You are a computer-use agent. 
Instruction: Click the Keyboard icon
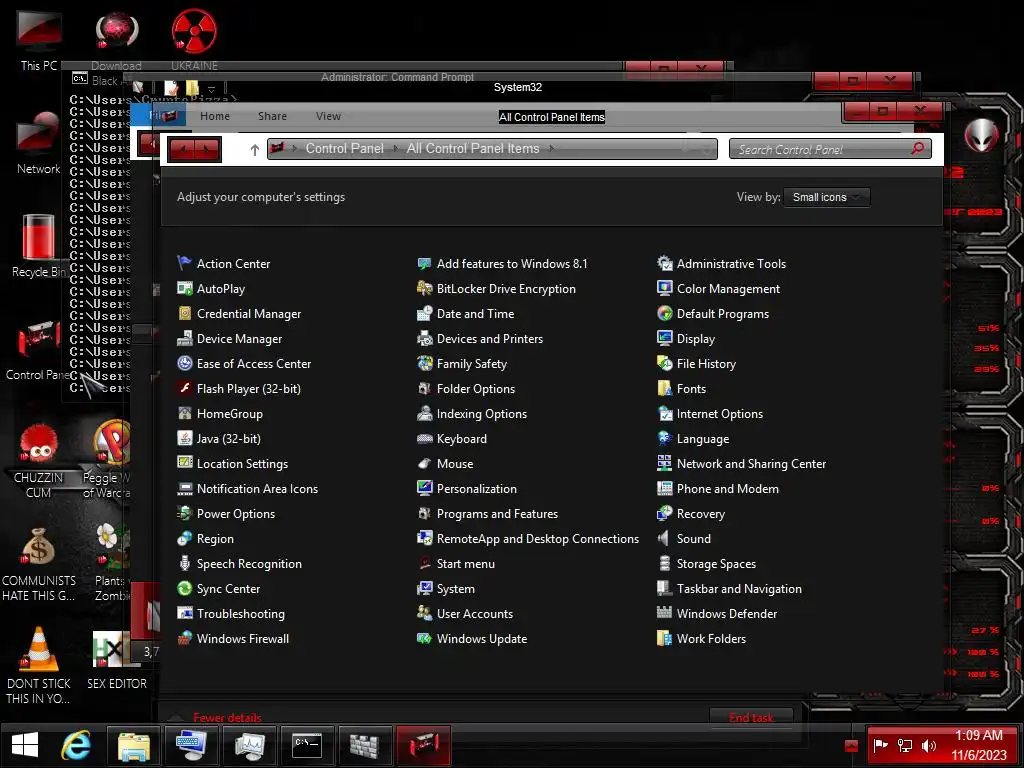click(x=424, y=438)
